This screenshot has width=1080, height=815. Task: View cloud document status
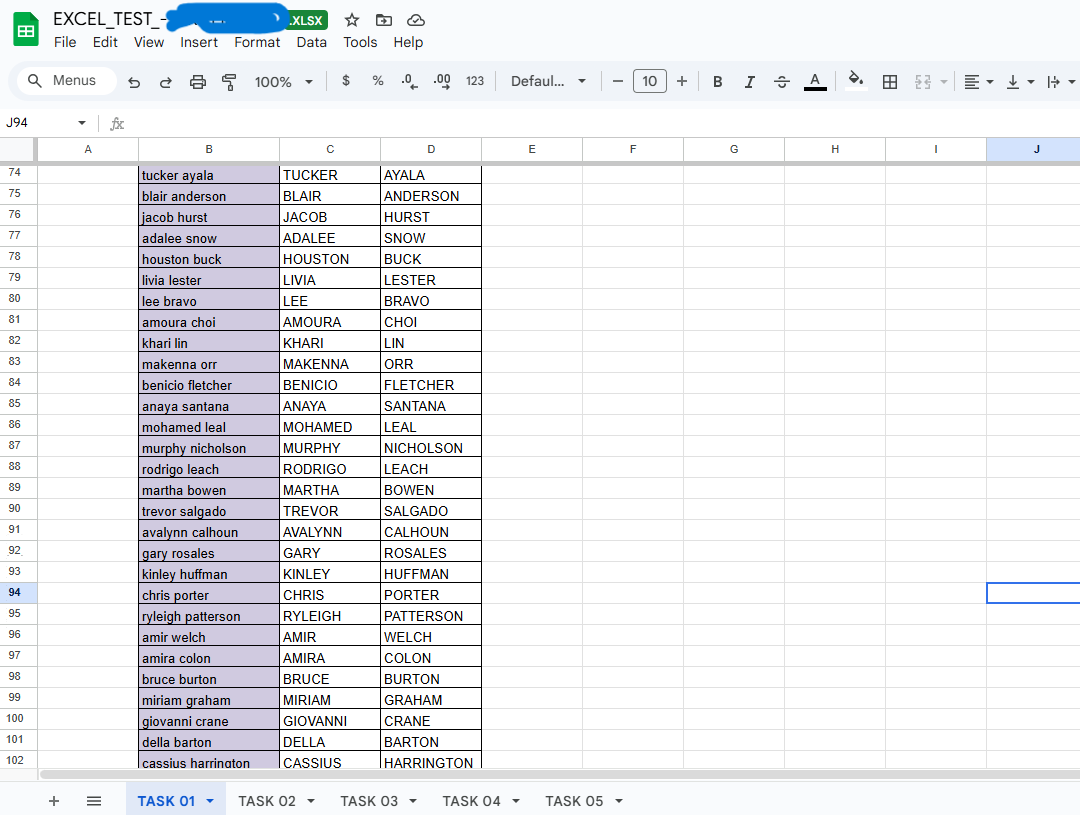tap(416, 20)
